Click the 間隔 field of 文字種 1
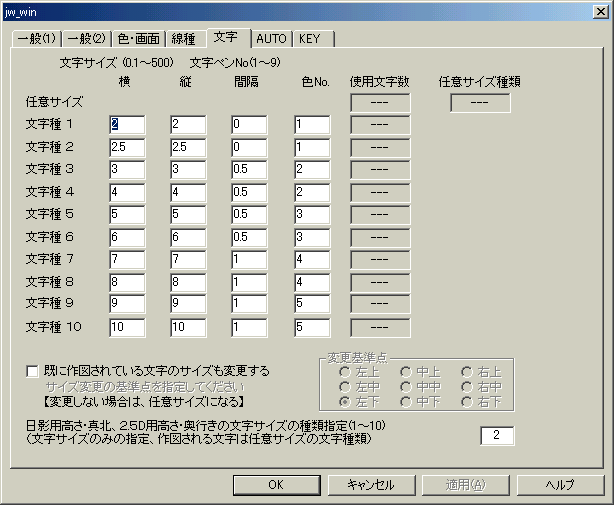This screenshot has width=614, height=505. click(x=249, y=125)
